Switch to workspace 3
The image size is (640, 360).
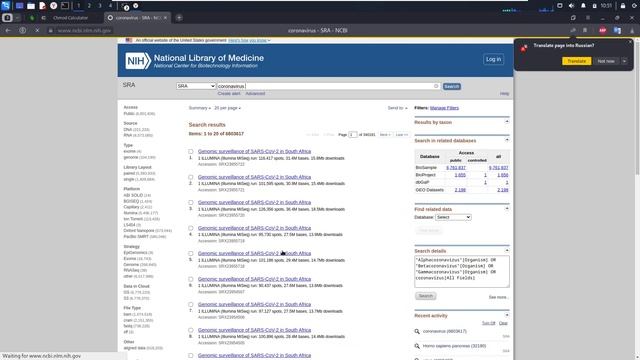pyautogui.click(x=100, y=6)
